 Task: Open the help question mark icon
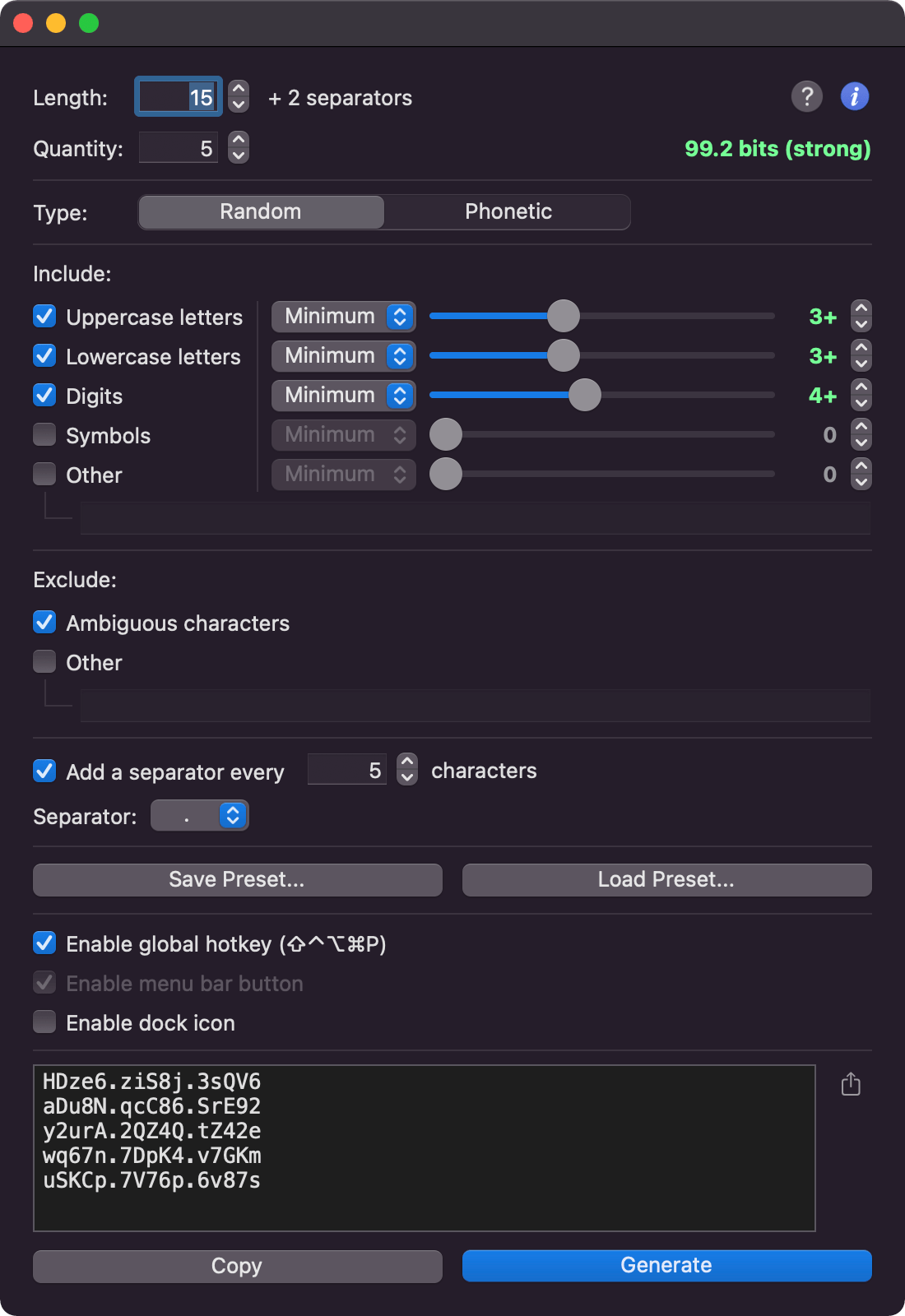point(807,97)
